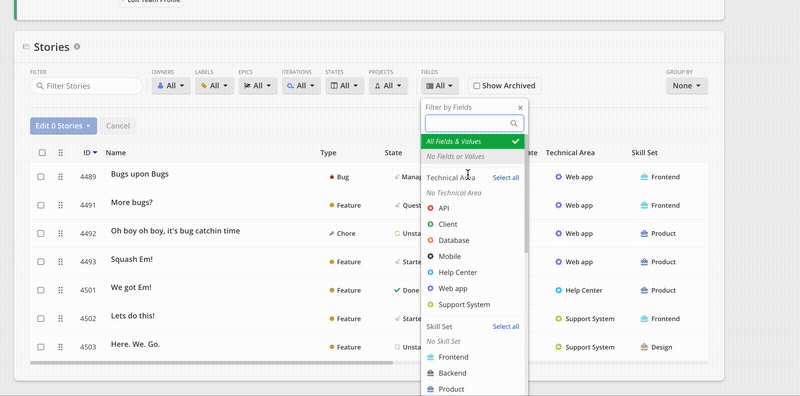Screen dimensions: 800x396
Task: Check the box for story 4502
Action: click(x=41, y=318)
